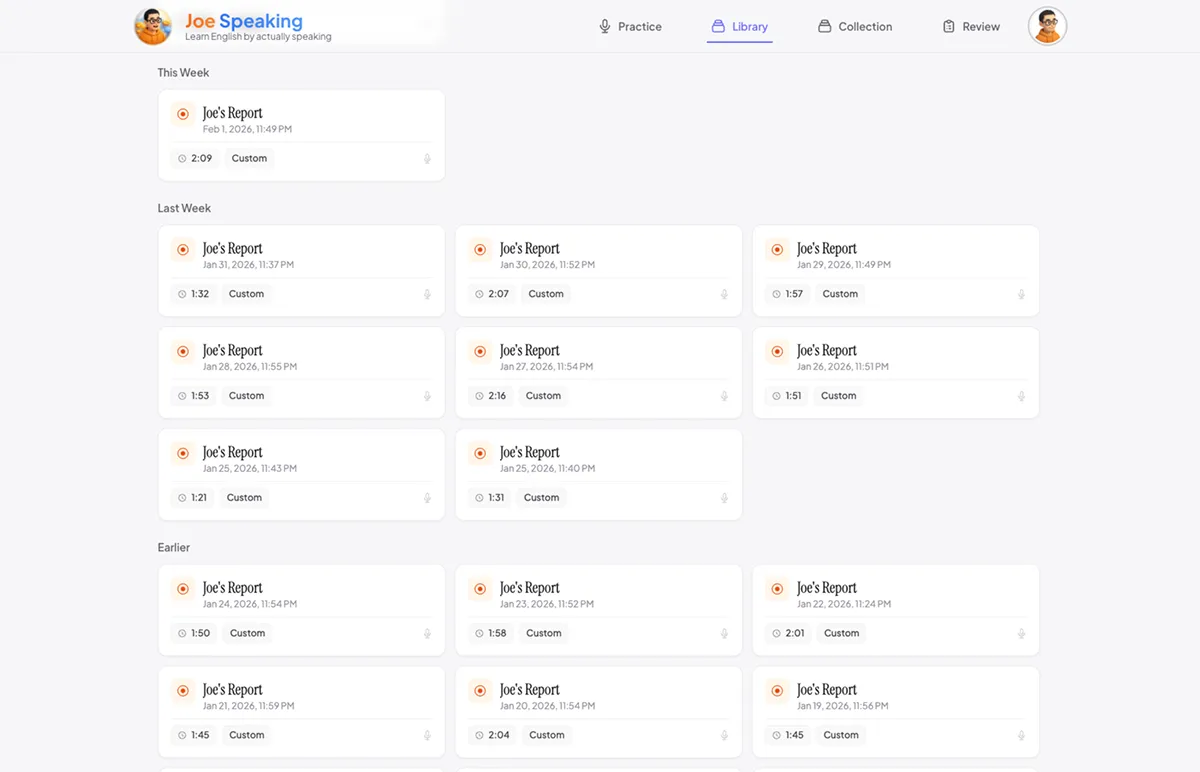Image resolution: width=1200 pixels, height=772 pixels.
Task: Go to the Review tab
Action: (x=971, y=27)
